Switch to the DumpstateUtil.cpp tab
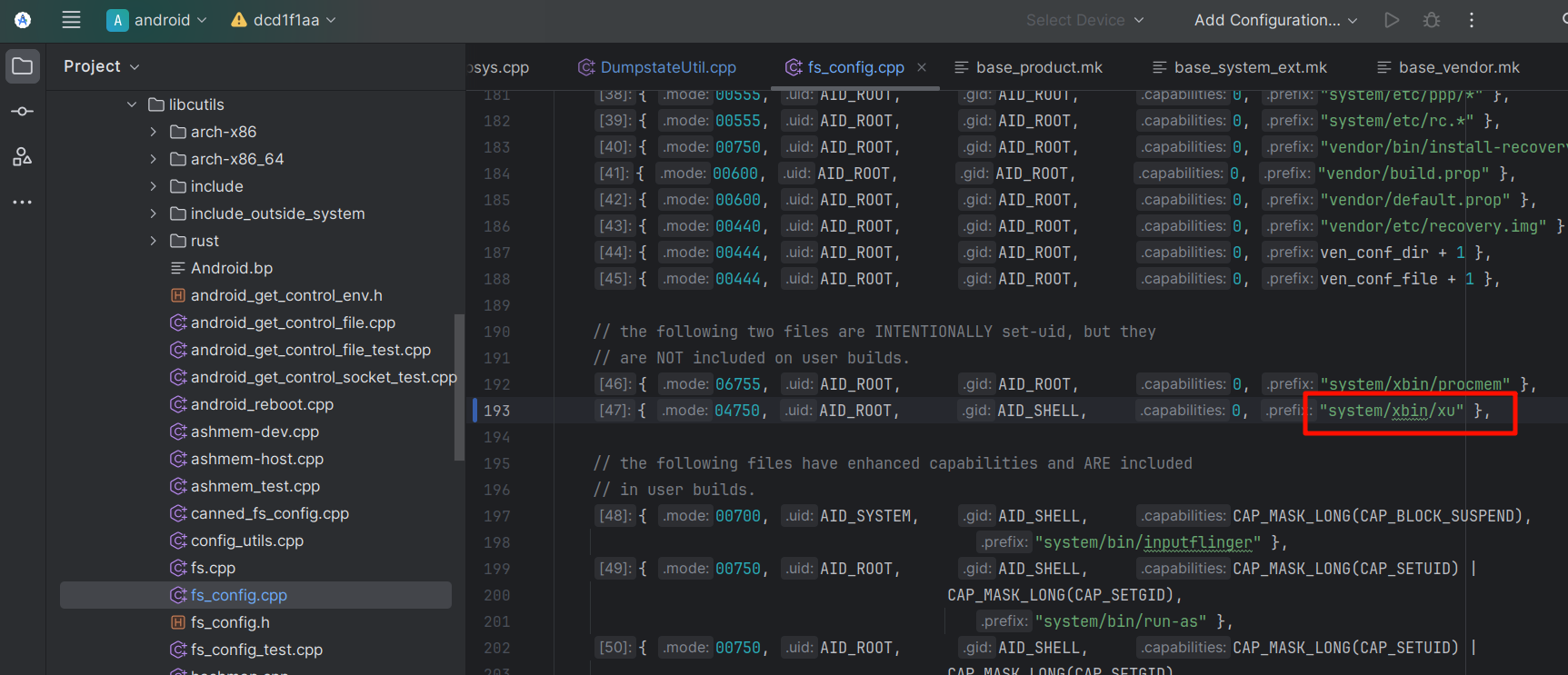 [x=657, y=67]
